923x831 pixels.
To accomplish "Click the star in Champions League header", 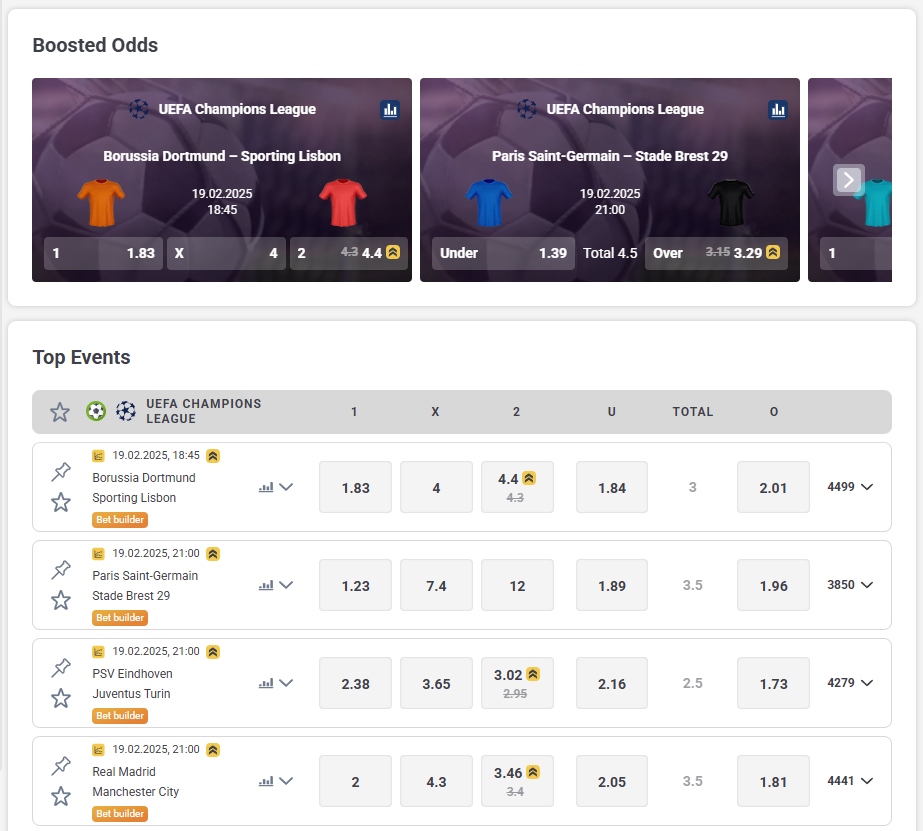I will pos(59,412).
